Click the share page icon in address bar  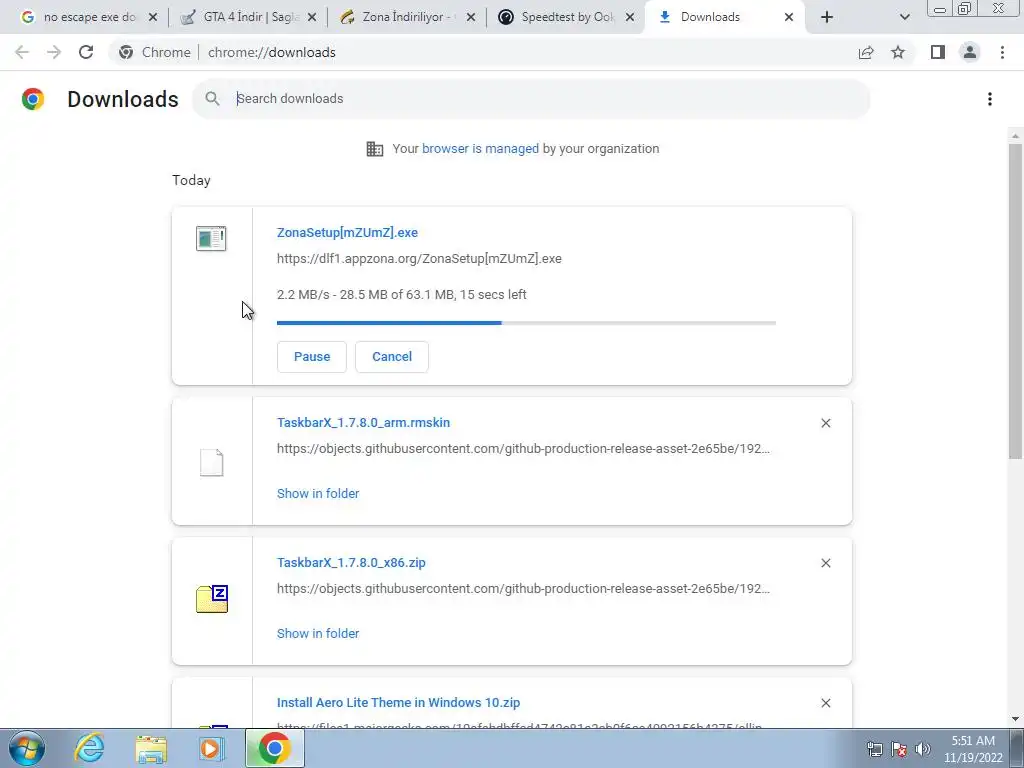tap(866, 52)
